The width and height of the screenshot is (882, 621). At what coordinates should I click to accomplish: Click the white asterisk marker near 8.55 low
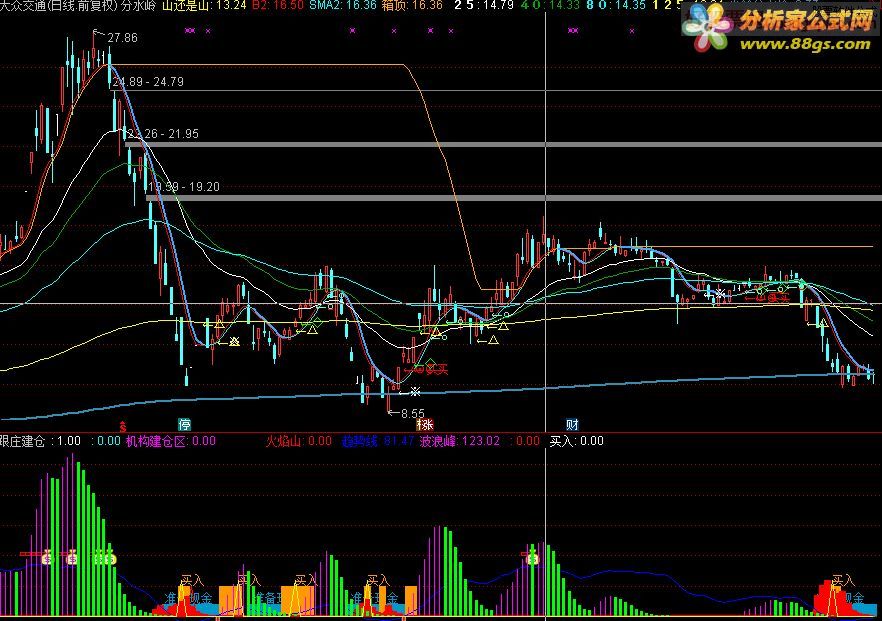pyautogui.click(x=415, y=391)
